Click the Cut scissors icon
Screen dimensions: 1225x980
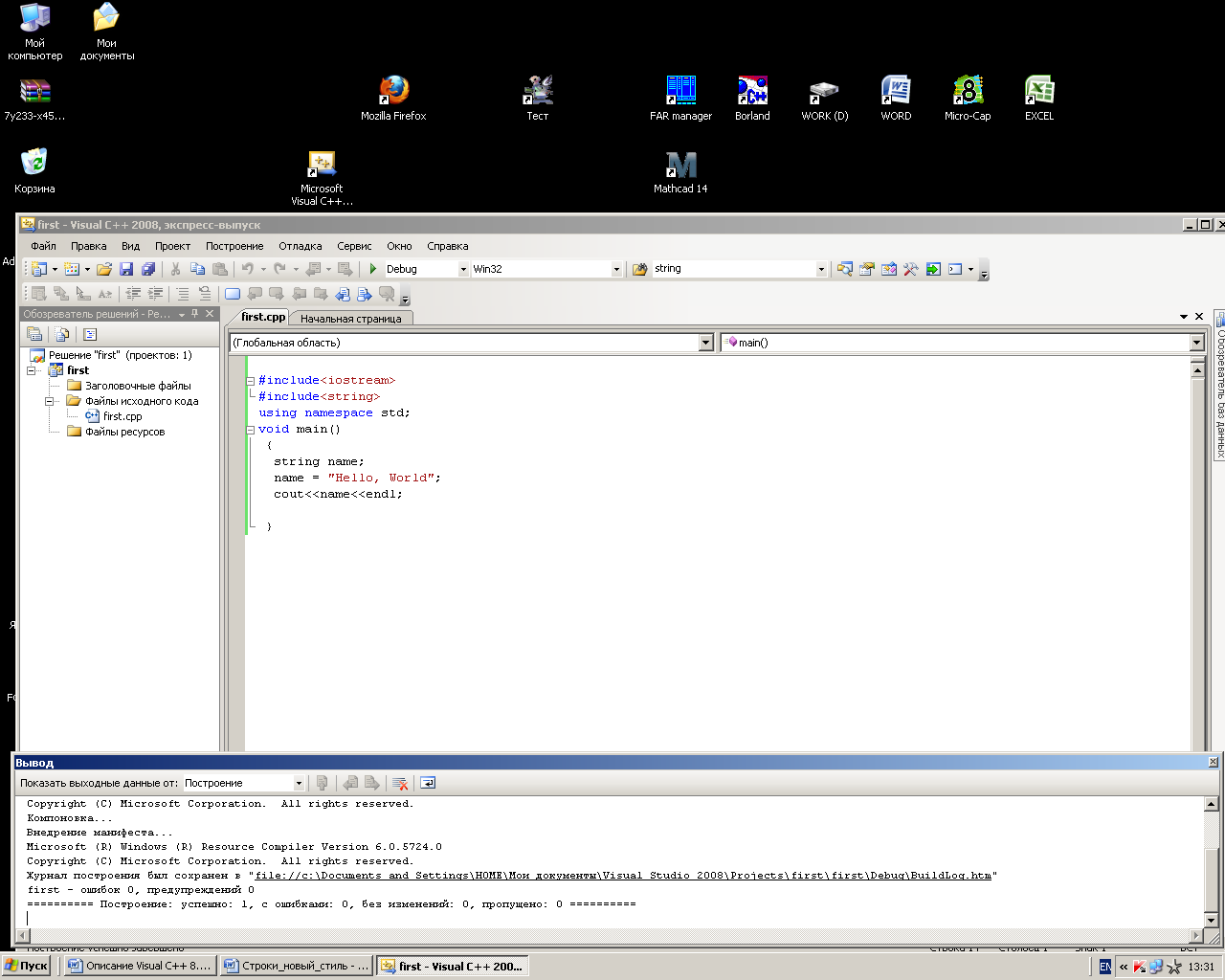tap(176, 269)
